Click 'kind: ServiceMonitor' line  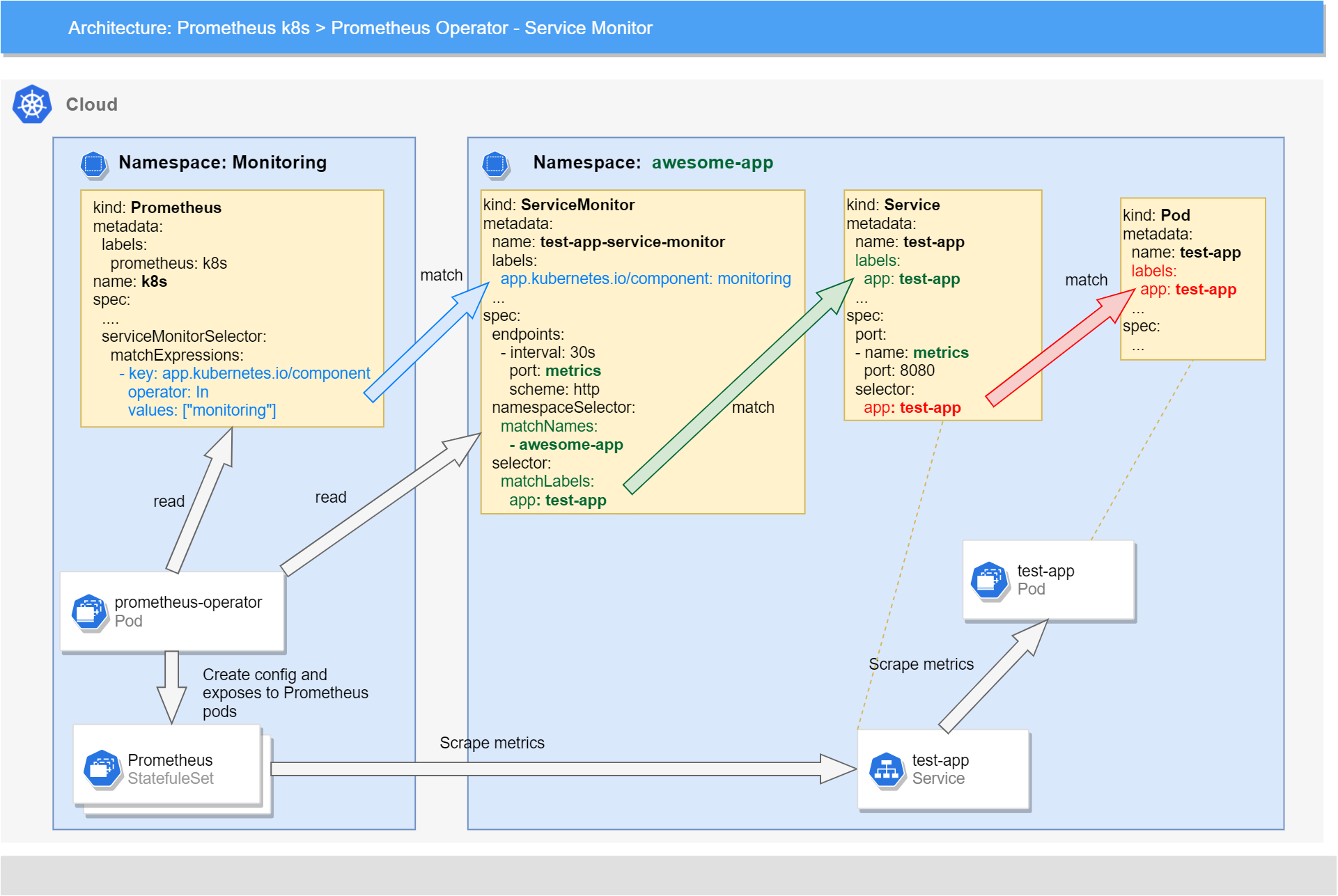pyautogui.click(x=559, y=205)
